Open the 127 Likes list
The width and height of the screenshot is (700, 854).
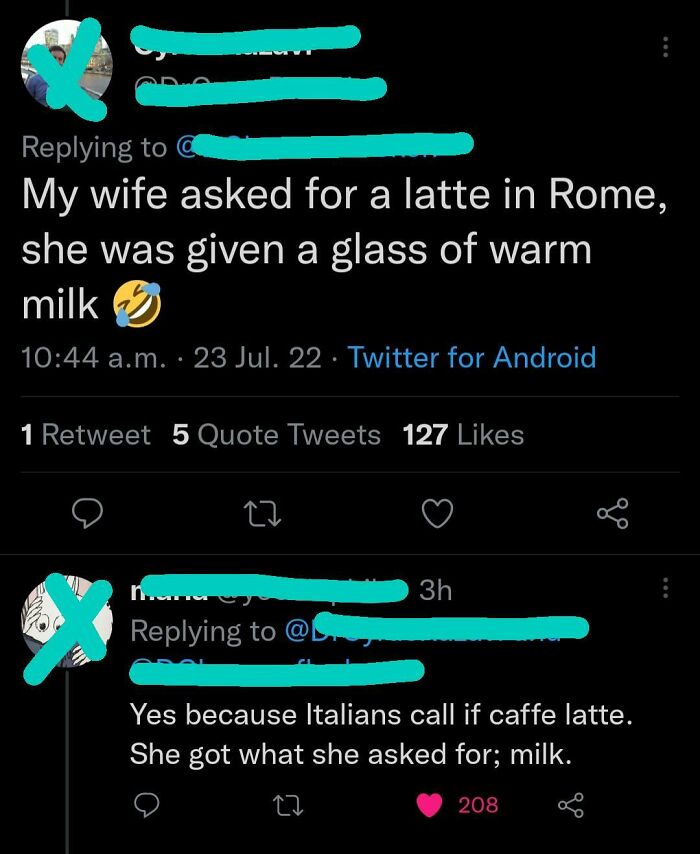tap(460, 435)
